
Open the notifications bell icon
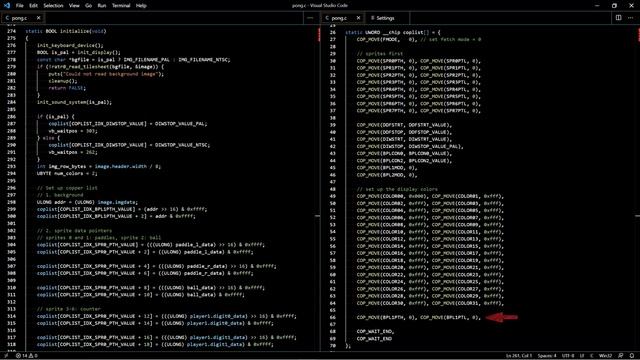[632, 356]
